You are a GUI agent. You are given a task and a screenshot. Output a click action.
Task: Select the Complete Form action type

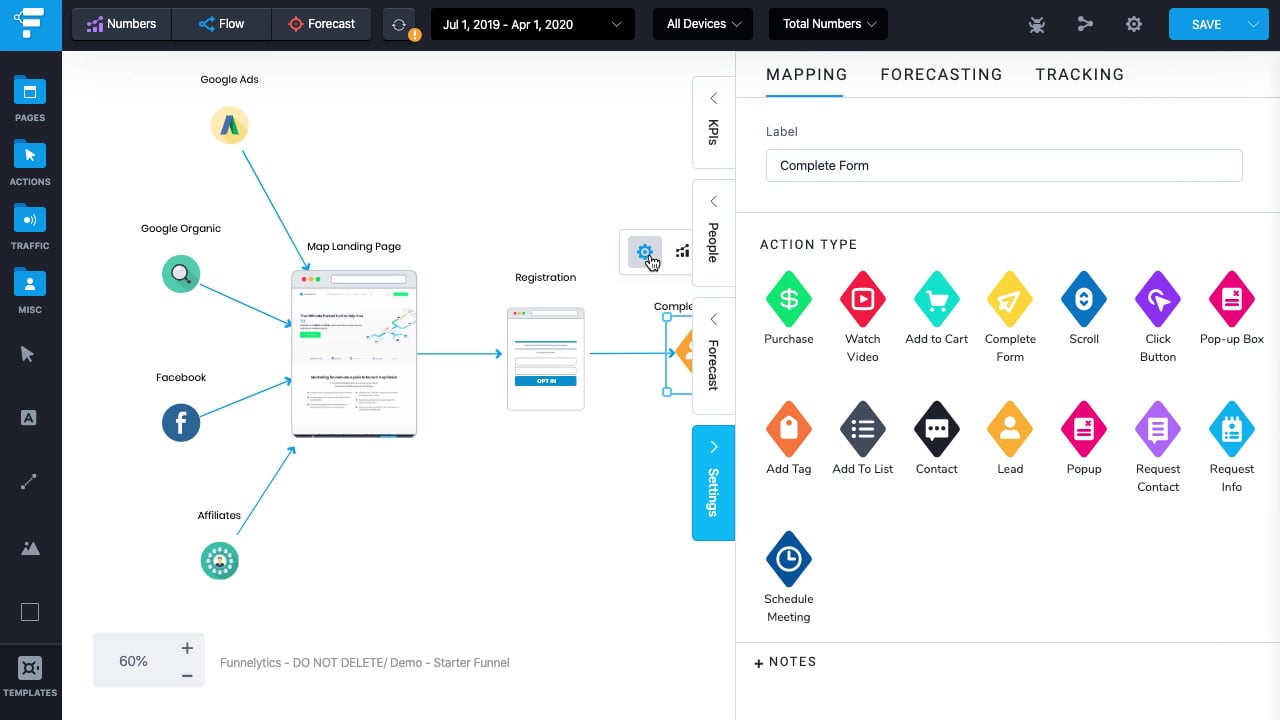pos(1010,298)
